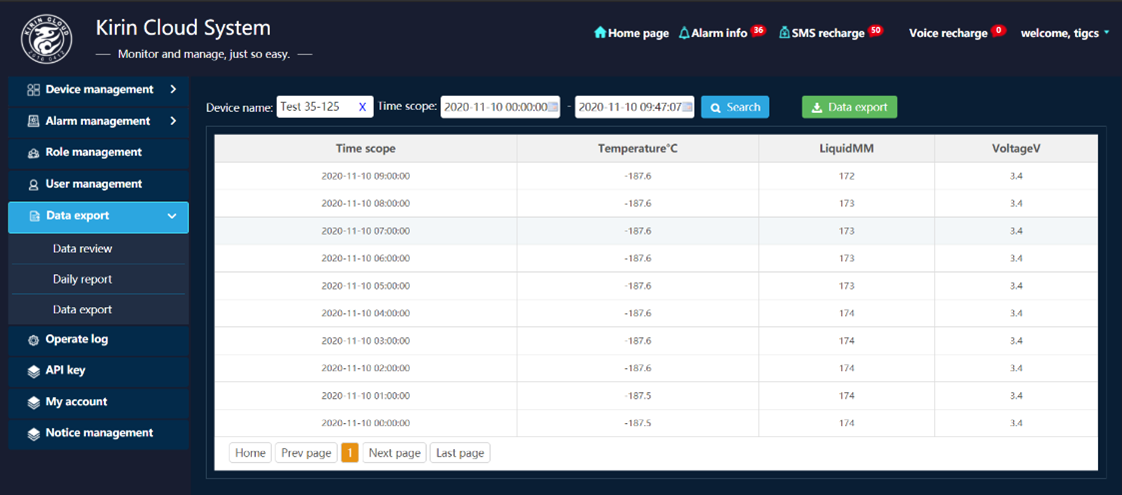Click the Last page button
The width and height of the screenshot is (1122, 495).
pyautogui.click(x=460, y=453)
